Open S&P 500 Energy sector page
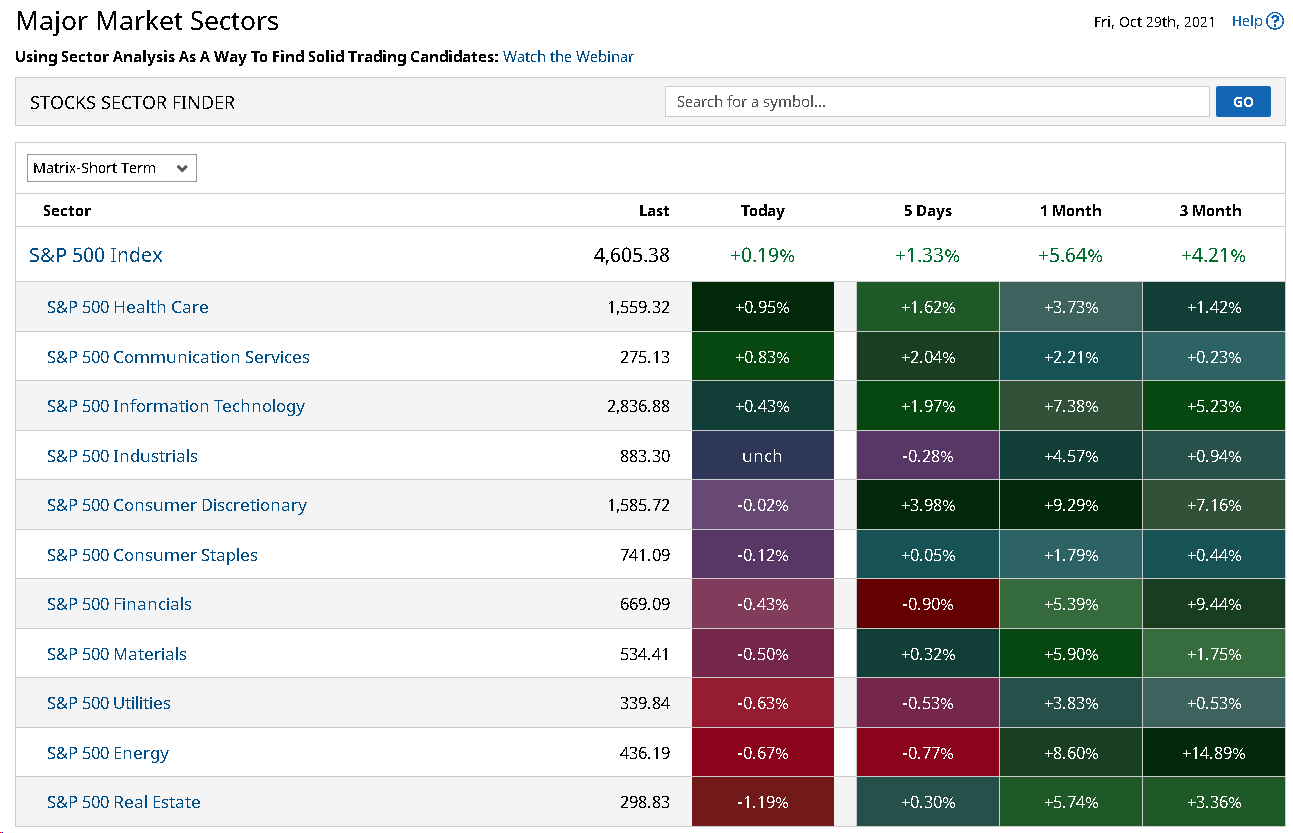 pos(108,753)
